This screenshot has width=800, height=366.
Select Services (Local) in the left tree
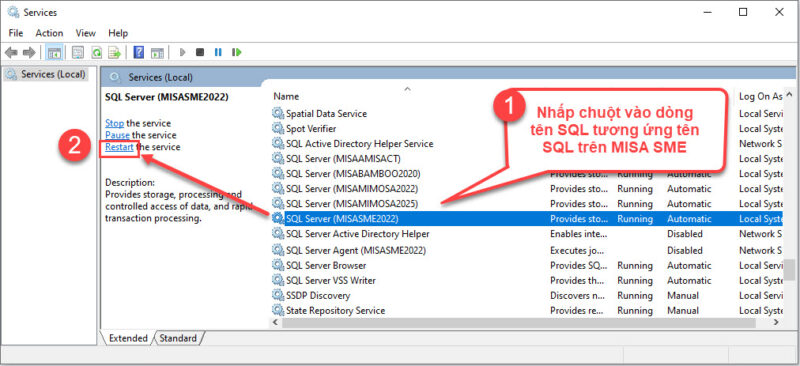point(53,75)
